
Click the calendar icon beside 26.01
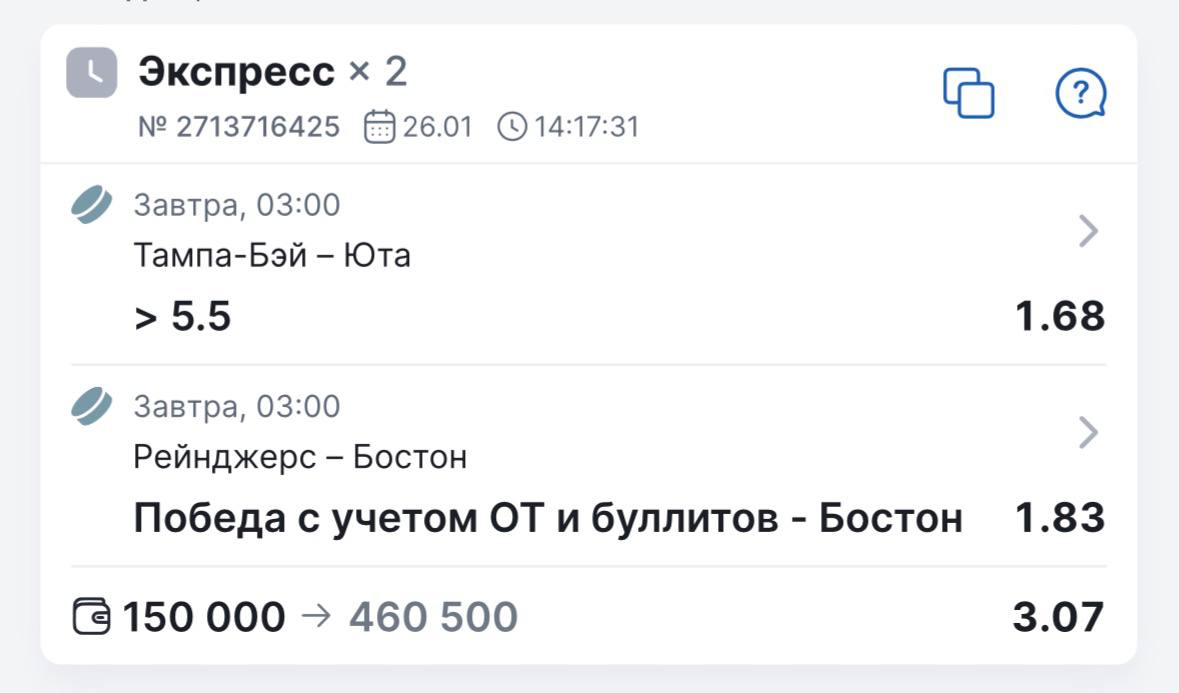(x=379, y=127)
